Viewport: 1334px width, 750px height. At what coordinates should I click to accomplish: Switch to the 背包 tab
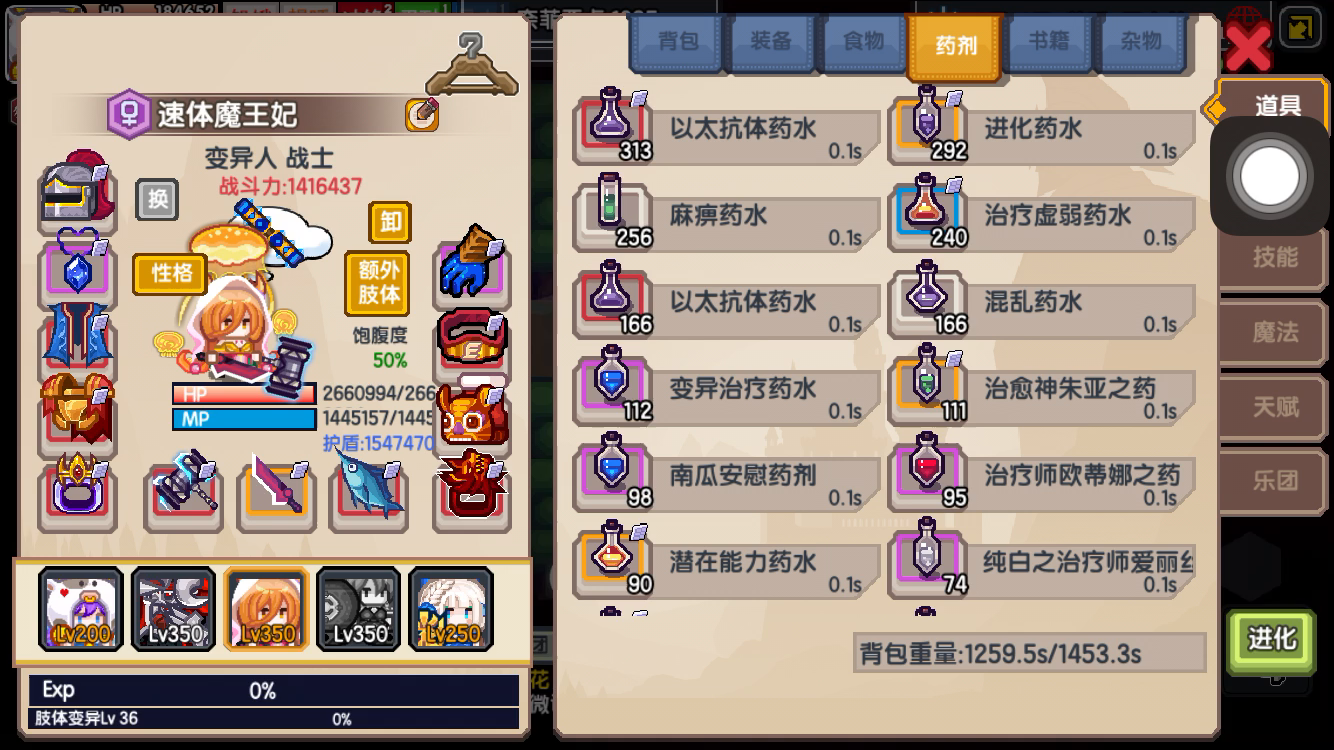678,42
